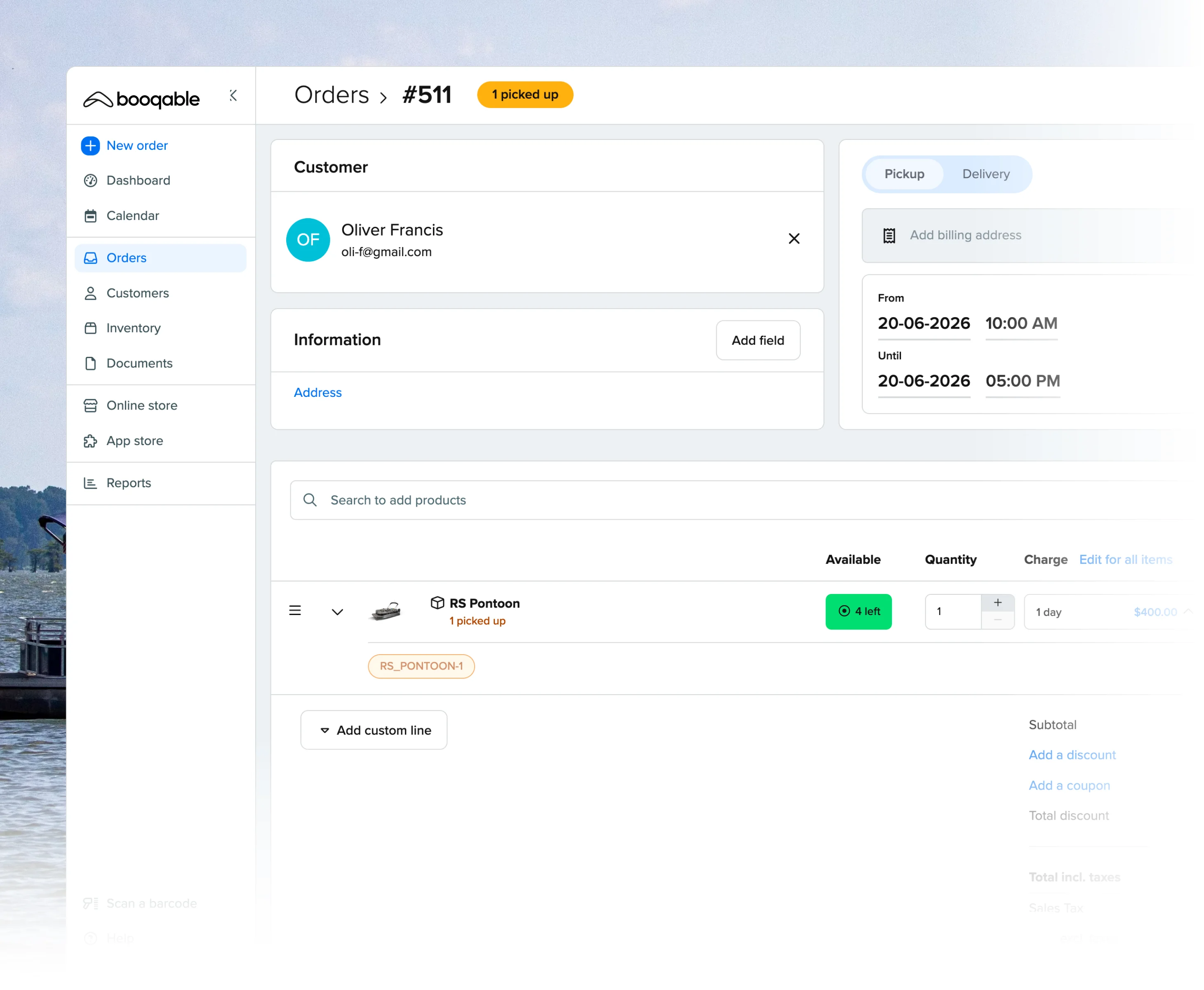Click the RS Pontoon boat thumbnail
Image resolution: width=1204 pixels, height=990 pixels.
(386, 611)
